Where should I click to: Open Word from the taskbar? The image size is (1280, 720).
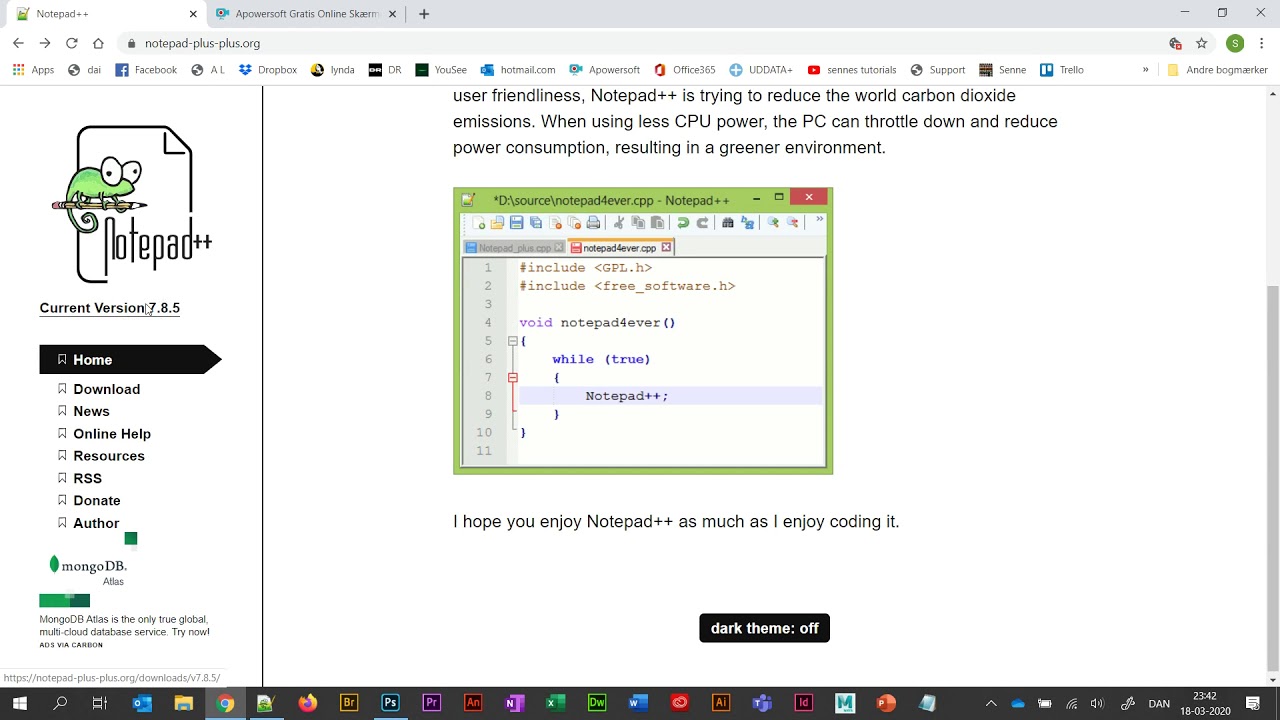coord(638,703)
